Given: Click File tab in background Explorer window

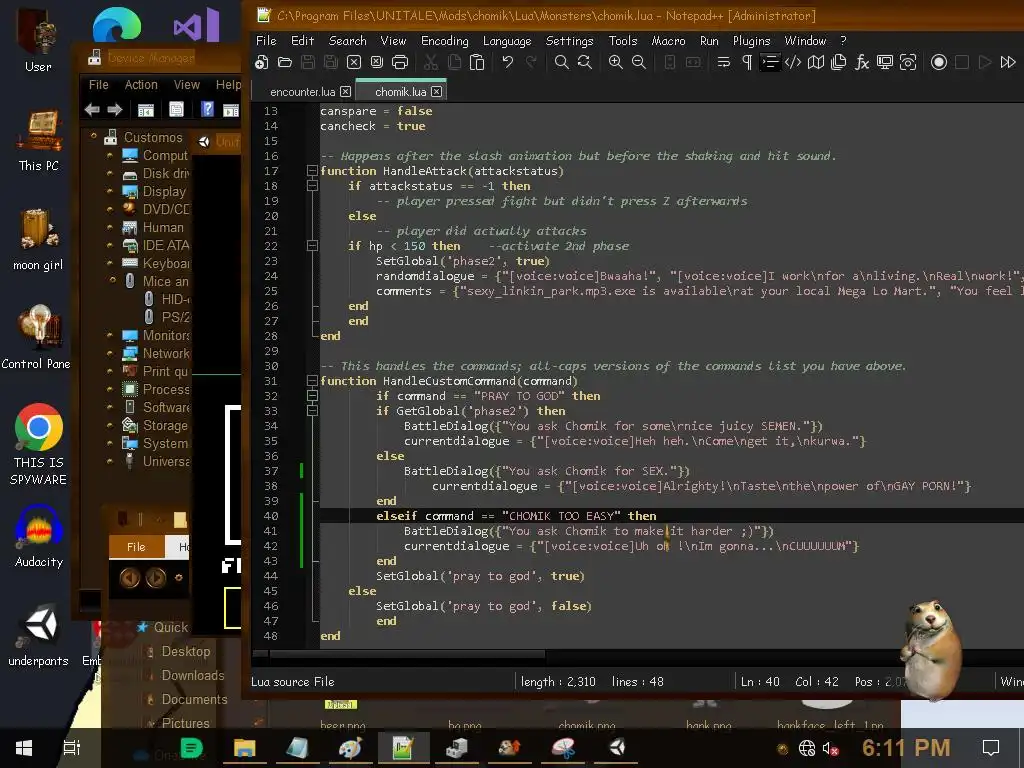Looking at the screenshot, I should coord(136,547).
